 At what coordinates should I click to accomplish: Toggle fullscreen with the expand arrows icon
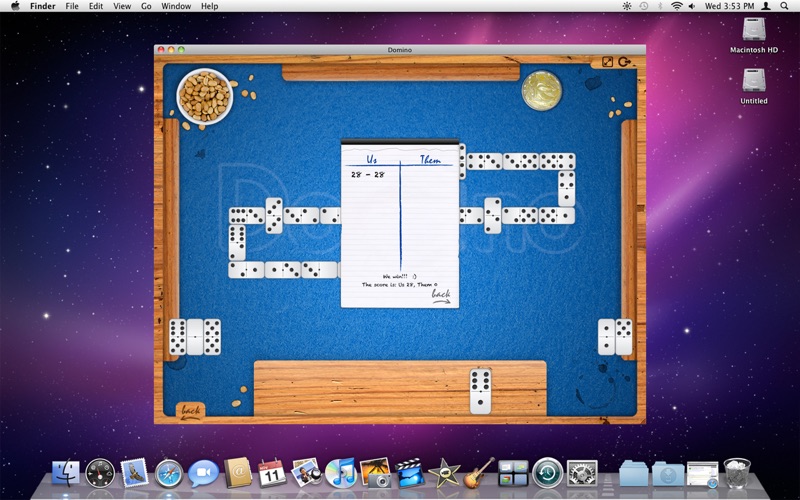pyautogui.click(x=607, y=62)
